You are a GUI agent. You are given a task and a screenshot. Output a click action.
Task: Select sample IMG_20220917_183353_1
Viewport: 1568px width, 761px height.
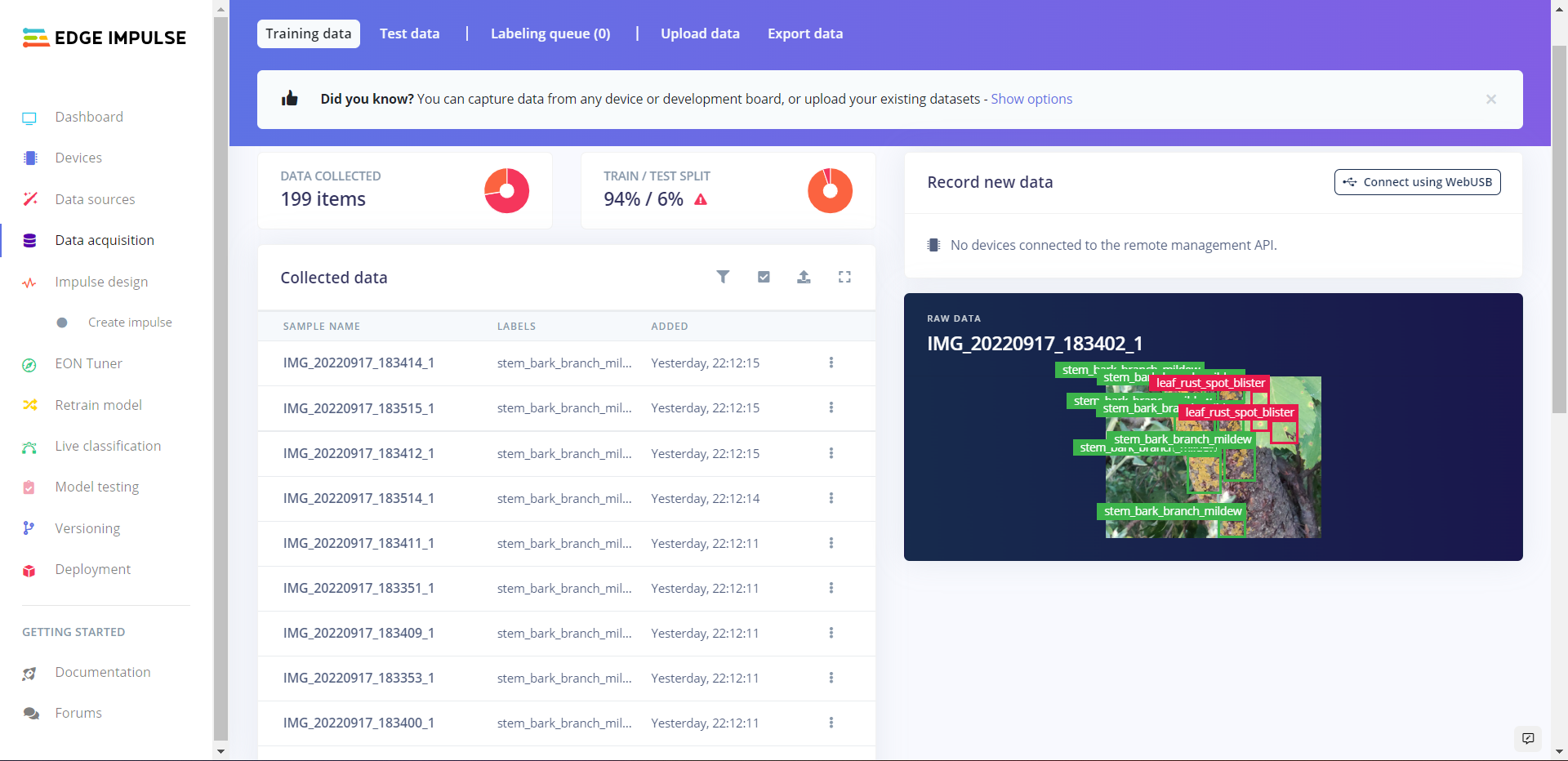(x=359, y=678)
